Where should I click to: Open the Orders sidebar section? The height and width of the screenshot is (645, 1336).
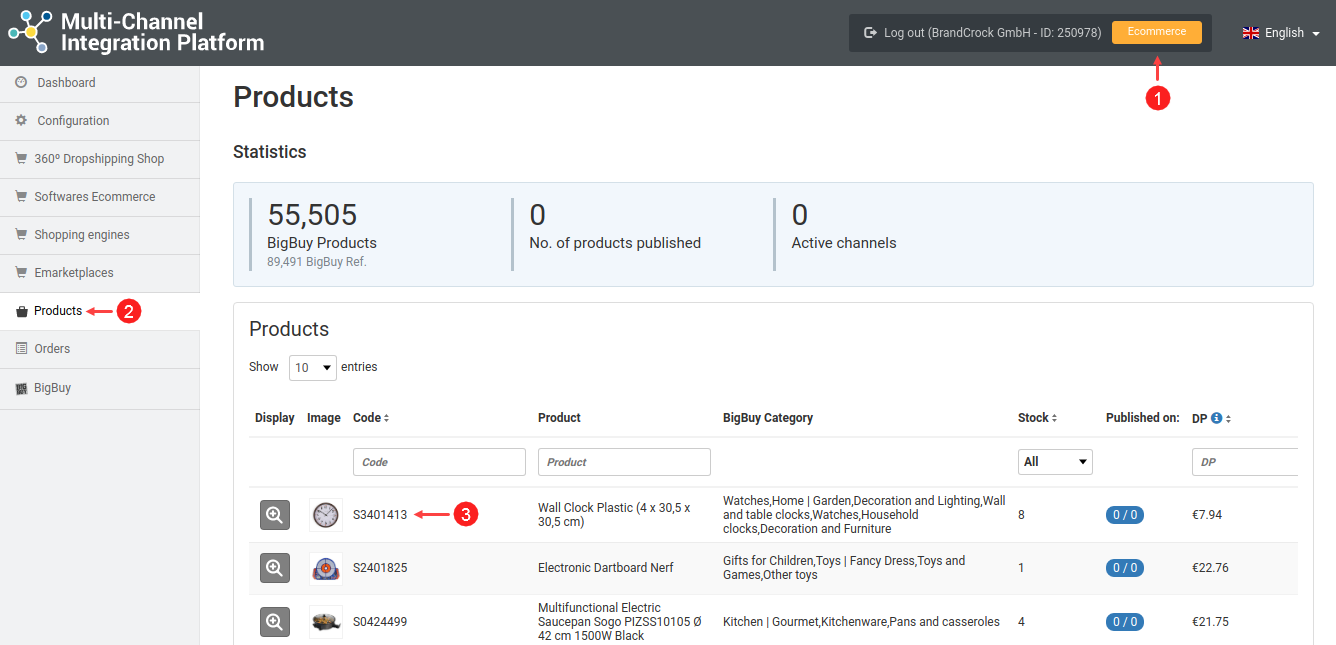52,349
